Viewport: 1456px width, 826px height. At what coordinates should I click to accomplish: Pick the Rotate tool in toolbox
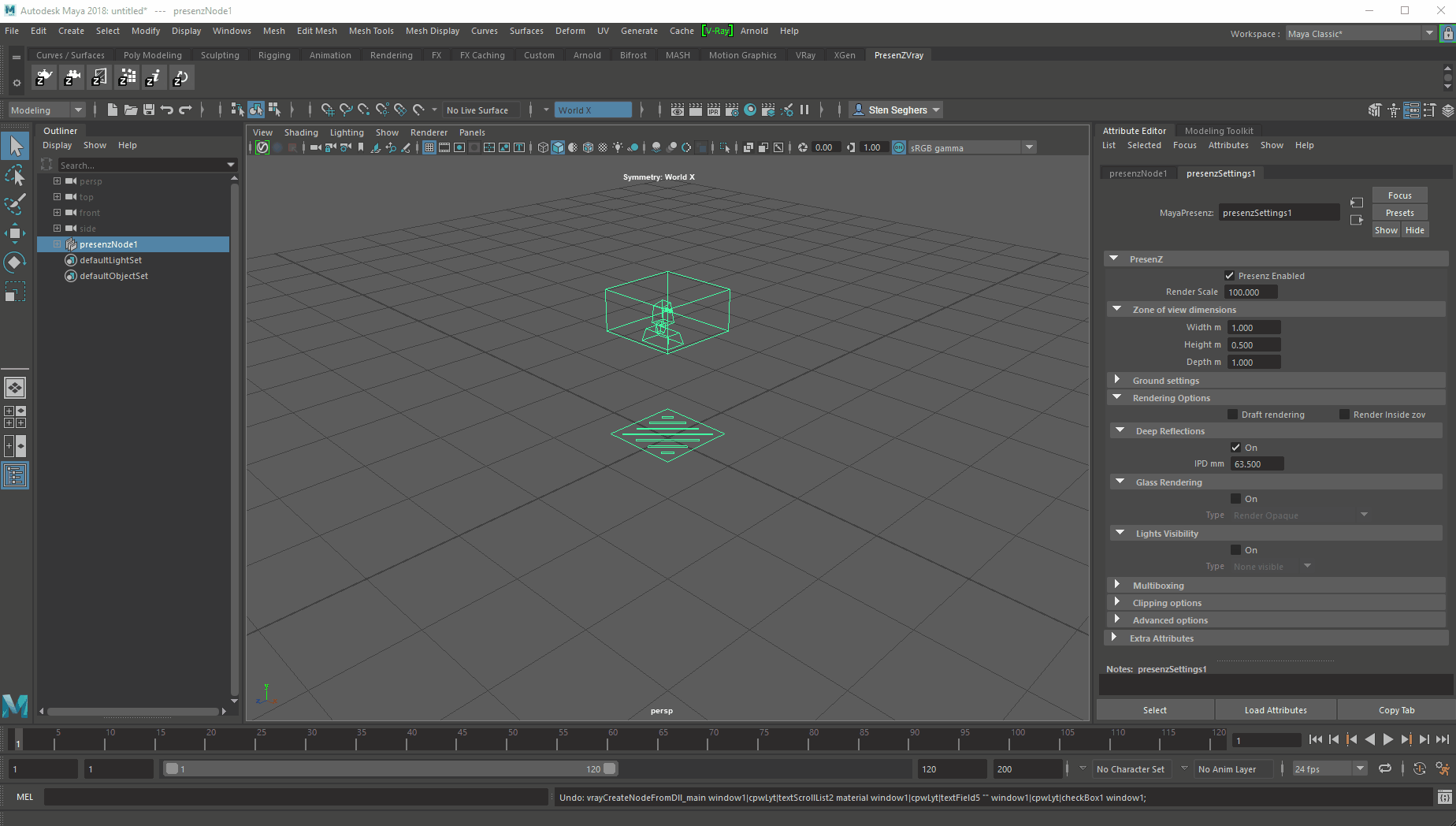15,262
